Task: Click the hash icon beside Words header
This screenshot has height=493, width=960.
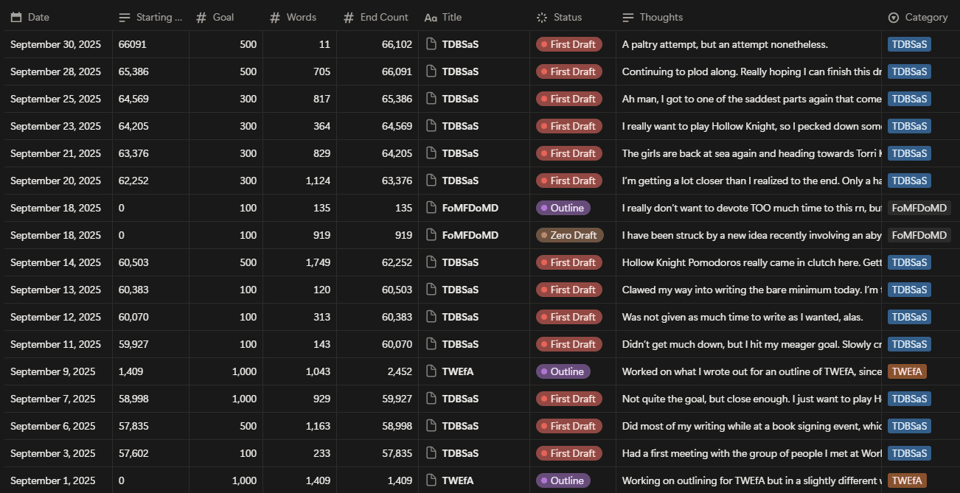Action: coord(275,17)
